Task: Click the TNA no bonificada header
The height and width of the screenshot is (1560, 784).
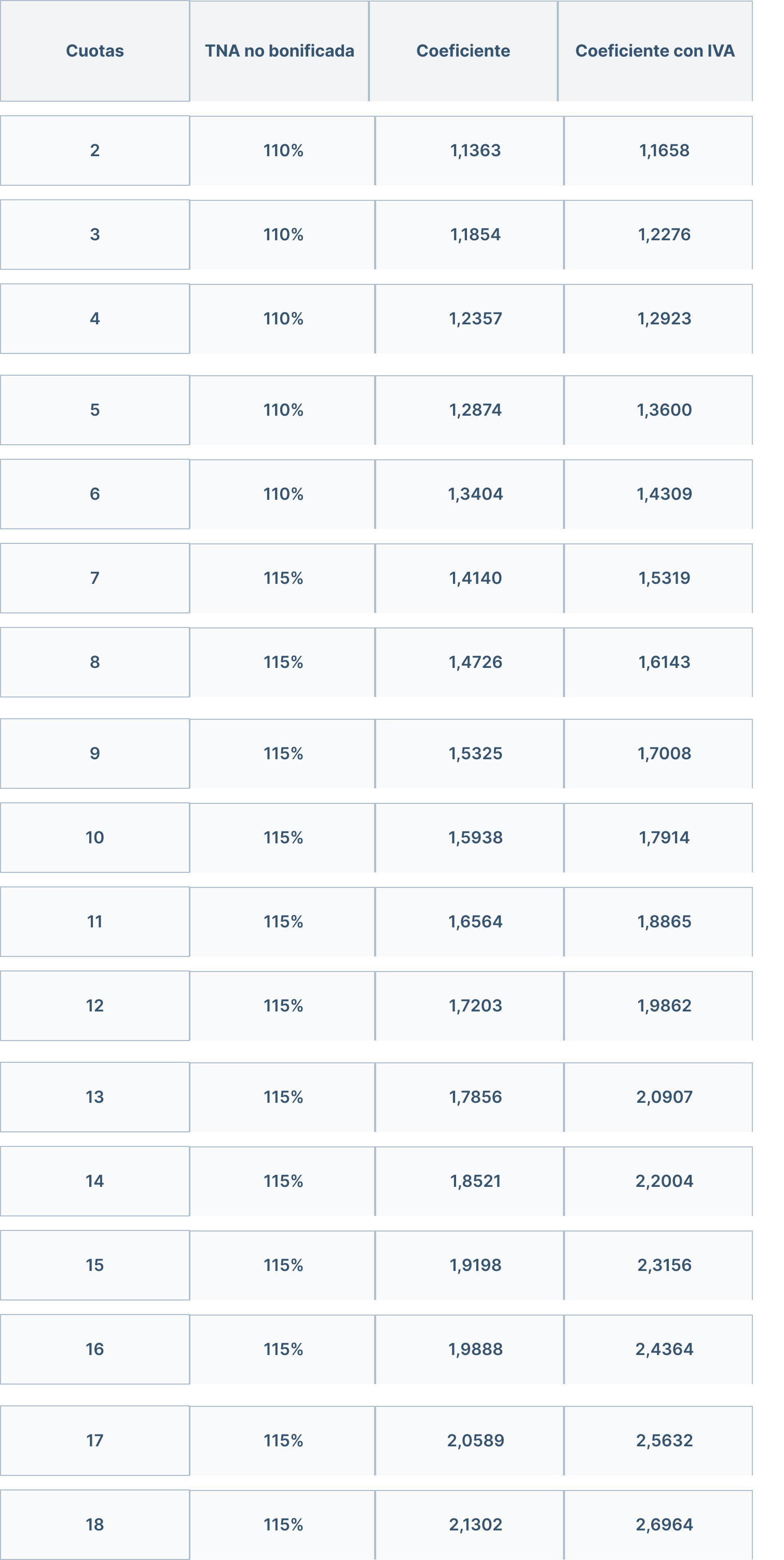Action: pos(279,51)
